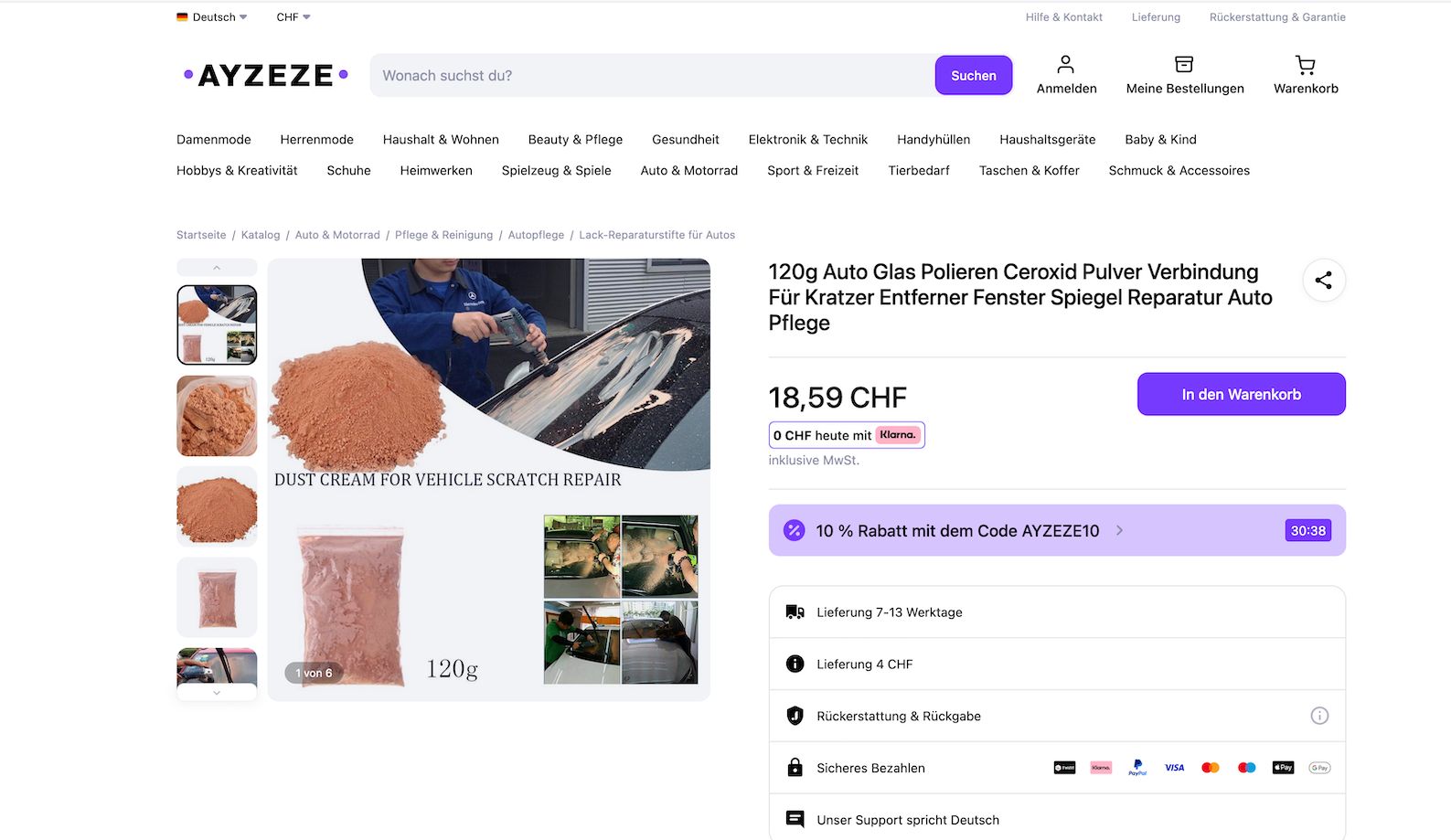Click the AYZEZE logo

pyautogui.click(x=265, y=75)
